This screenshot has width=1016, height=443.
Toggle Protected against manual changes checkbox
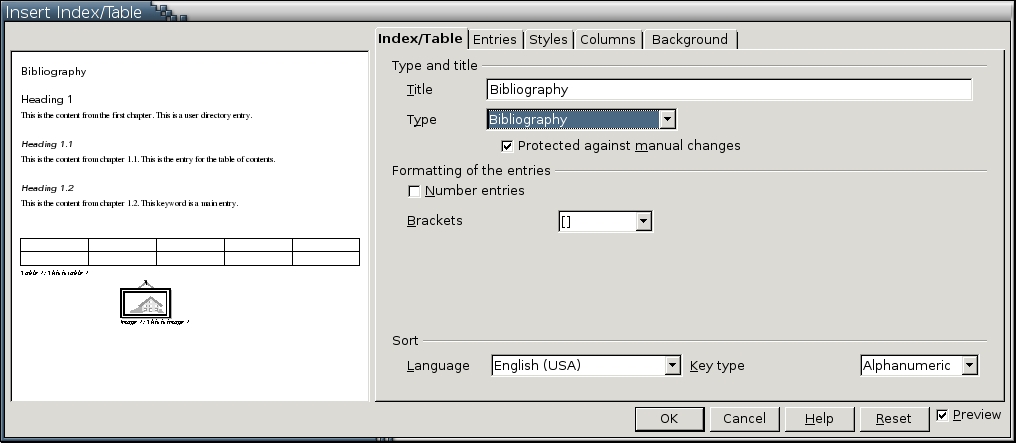(507, 146)
